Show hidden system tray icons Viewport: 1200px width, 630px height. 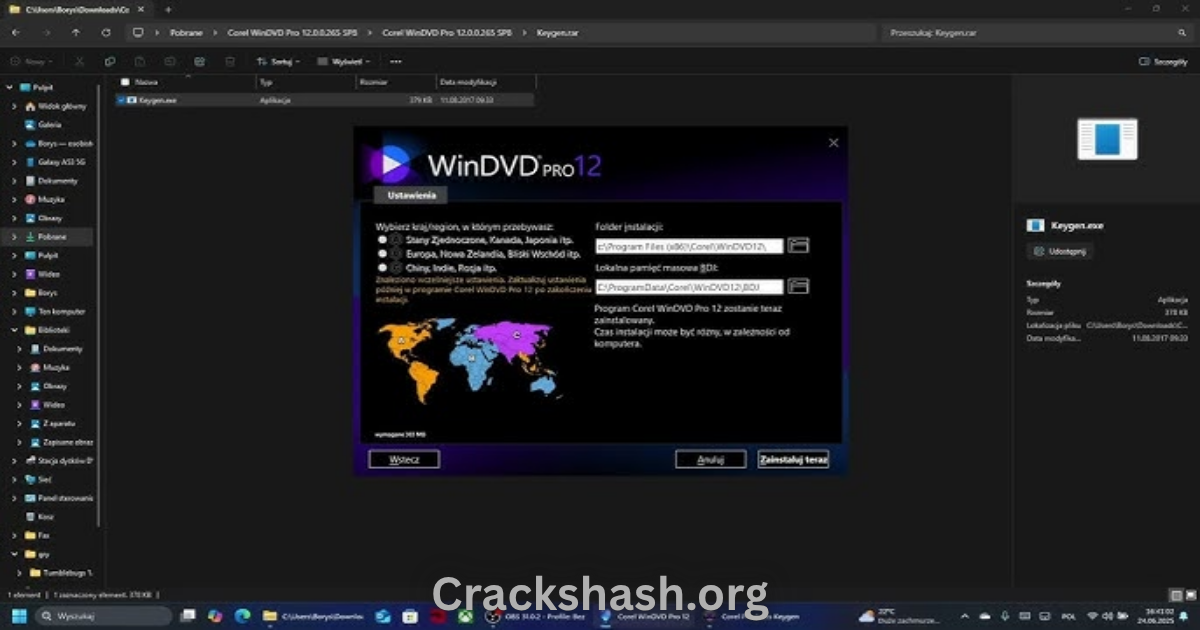click(x=964, y=616)
